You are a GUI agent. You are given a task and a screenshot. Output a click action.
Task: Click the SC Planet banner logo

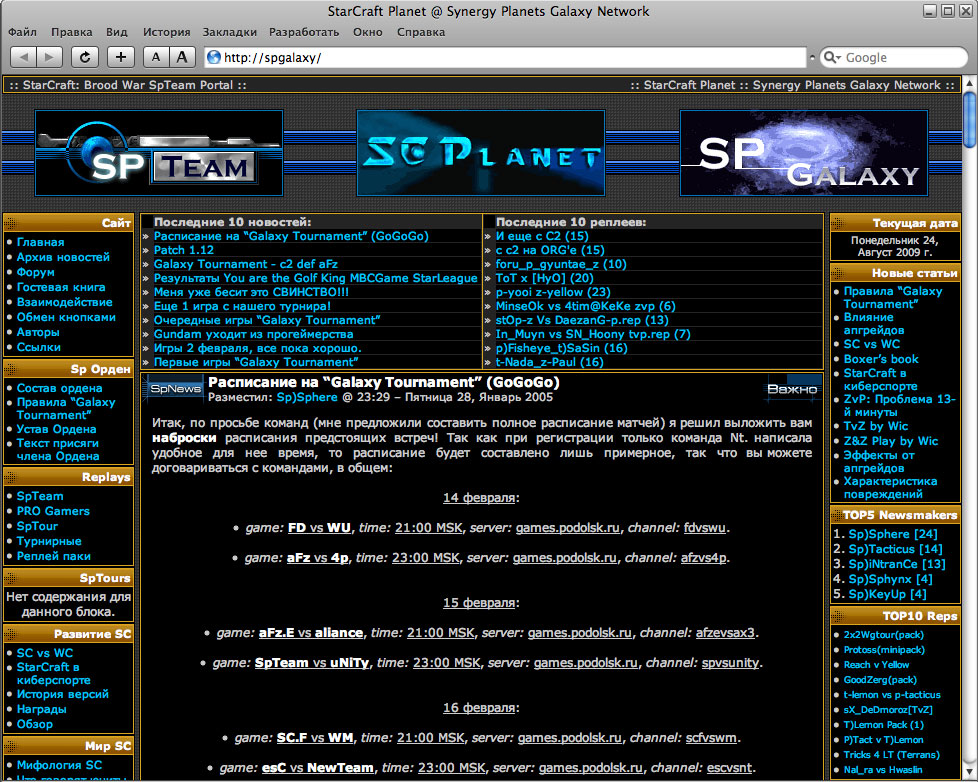[480, 153]
